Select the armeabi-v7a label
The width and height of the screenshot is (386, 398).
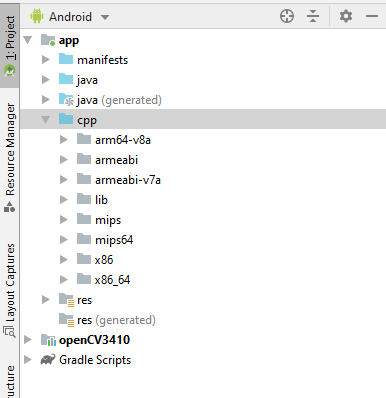pos(128,180)
